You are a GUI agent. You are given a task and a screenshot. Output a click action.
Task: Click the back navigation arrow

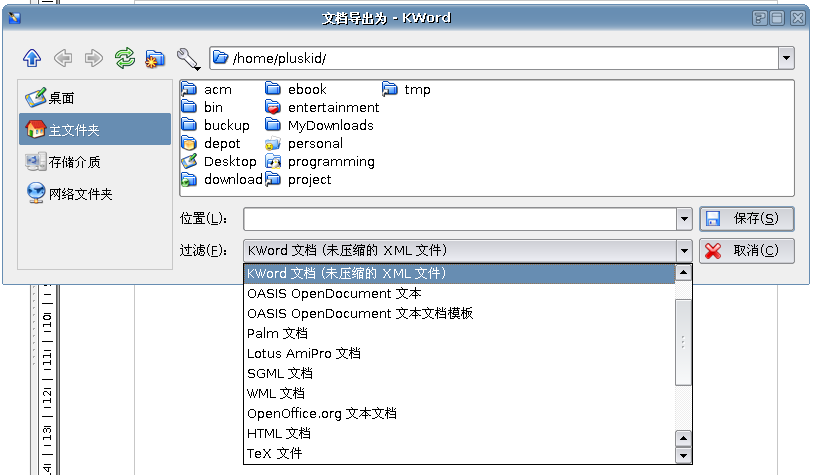[x=63, y=58]
